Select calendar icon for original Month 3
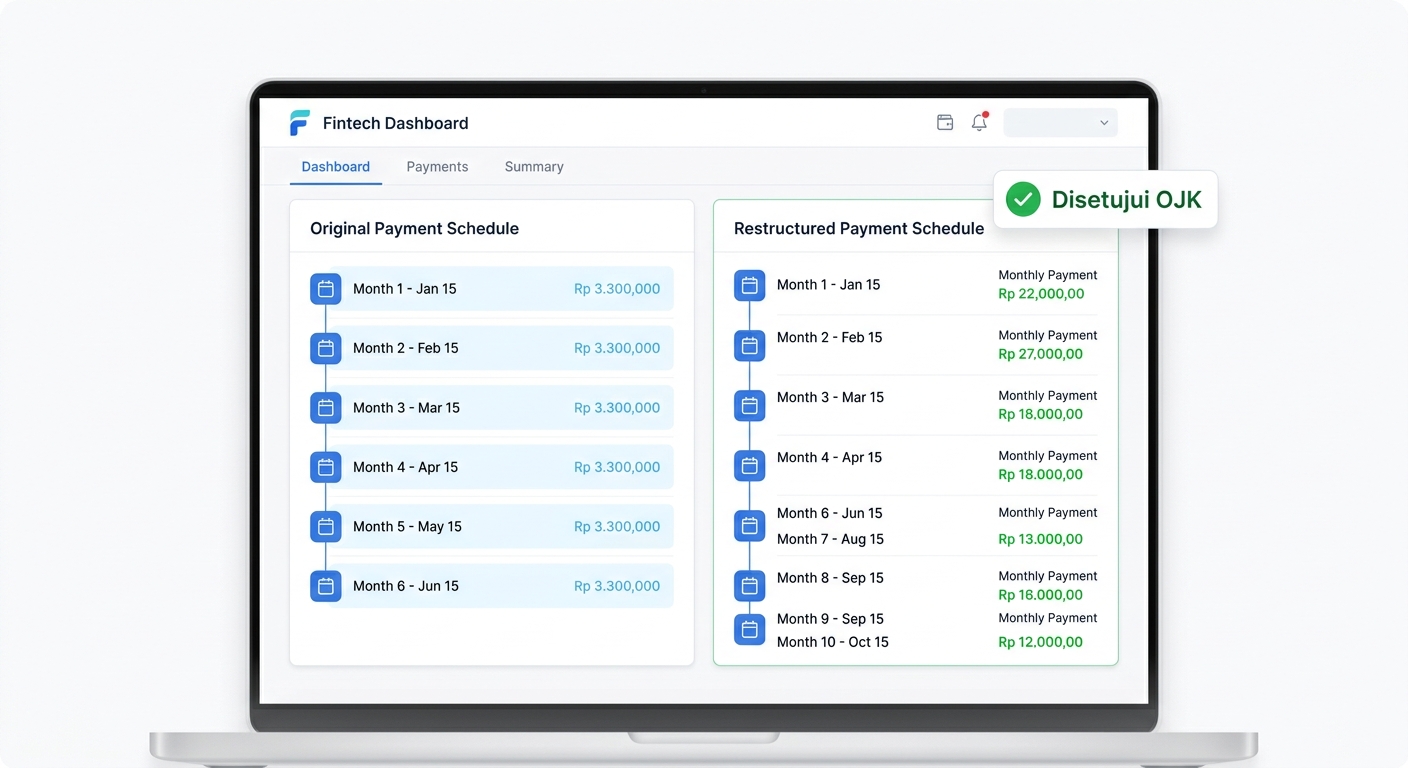 click(326, 408)
